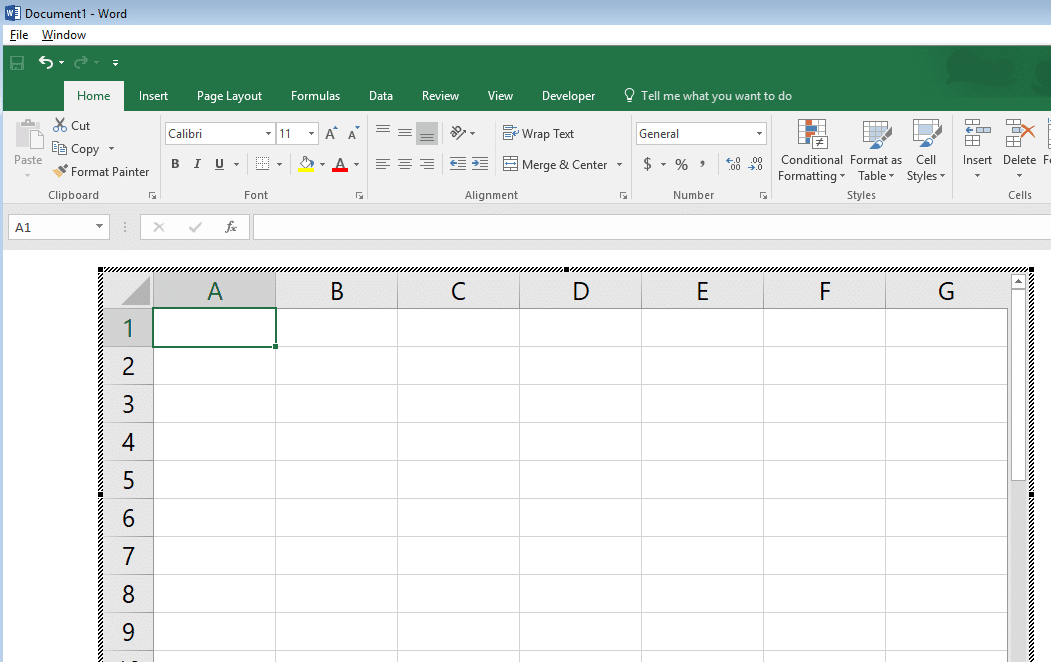Align text left

click(x=383, y=164)
